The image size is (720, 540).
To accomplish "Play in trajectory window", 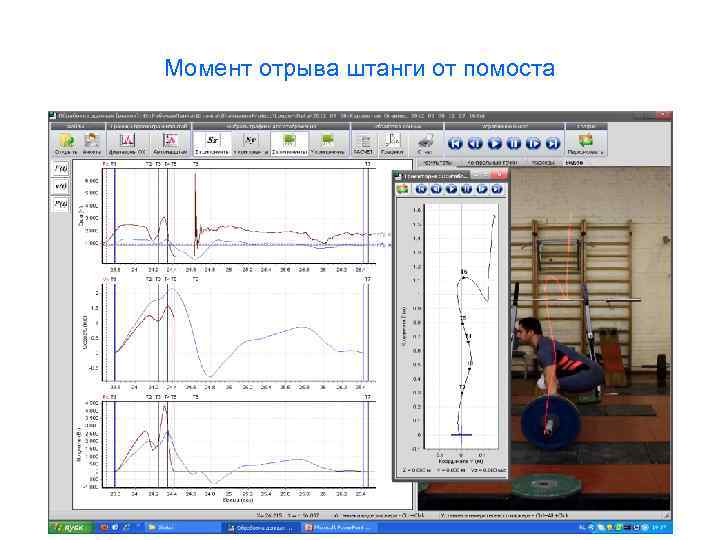I will click(x=451, y=189).
